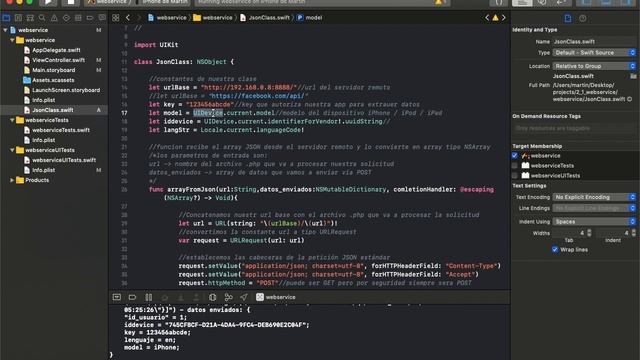Switch to the standard editor
640x360 pixels.
(522, 2)
